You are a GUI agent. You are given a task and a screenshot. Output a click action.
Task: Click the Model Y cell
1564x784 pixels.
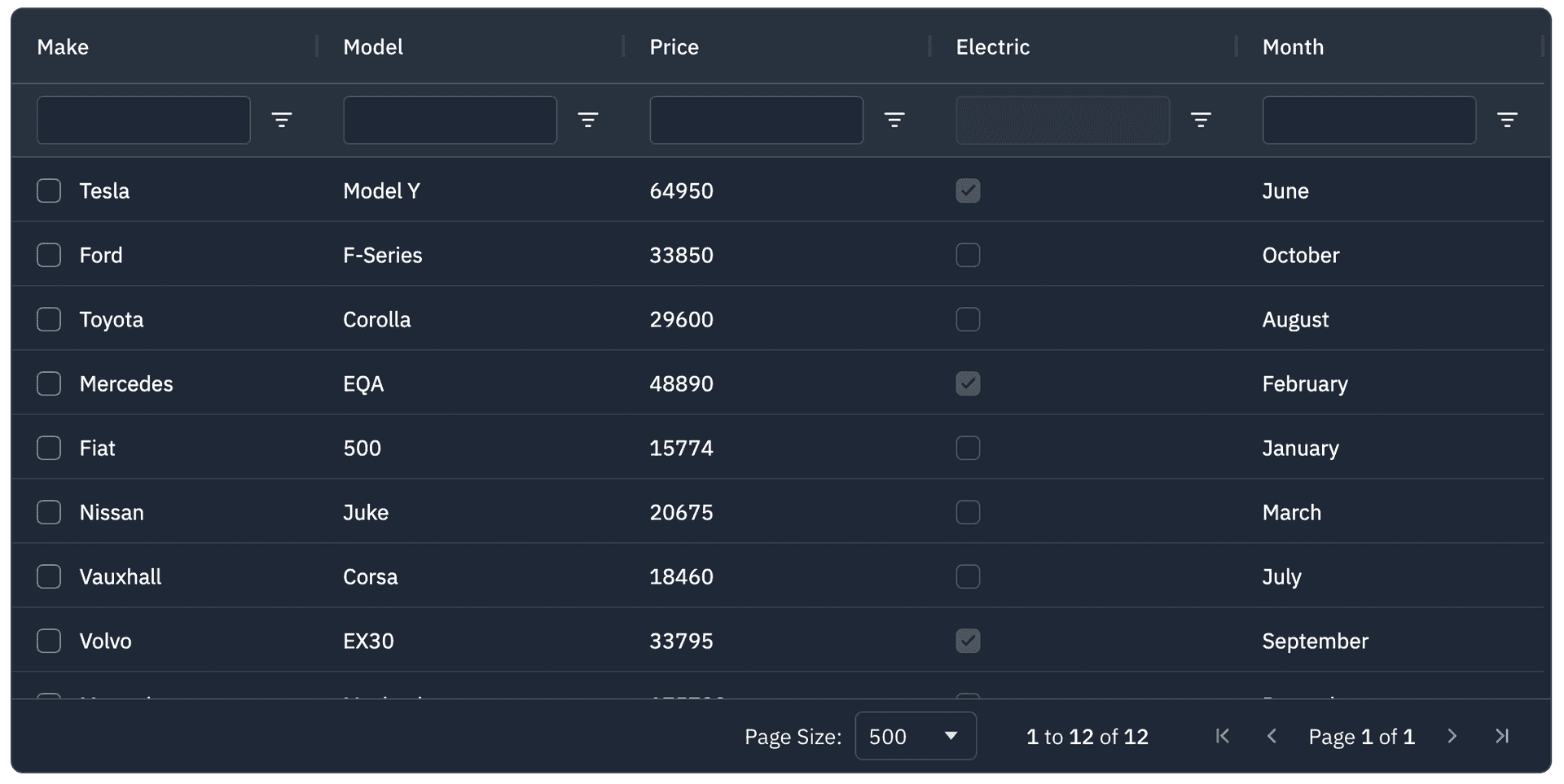[381, 191]
